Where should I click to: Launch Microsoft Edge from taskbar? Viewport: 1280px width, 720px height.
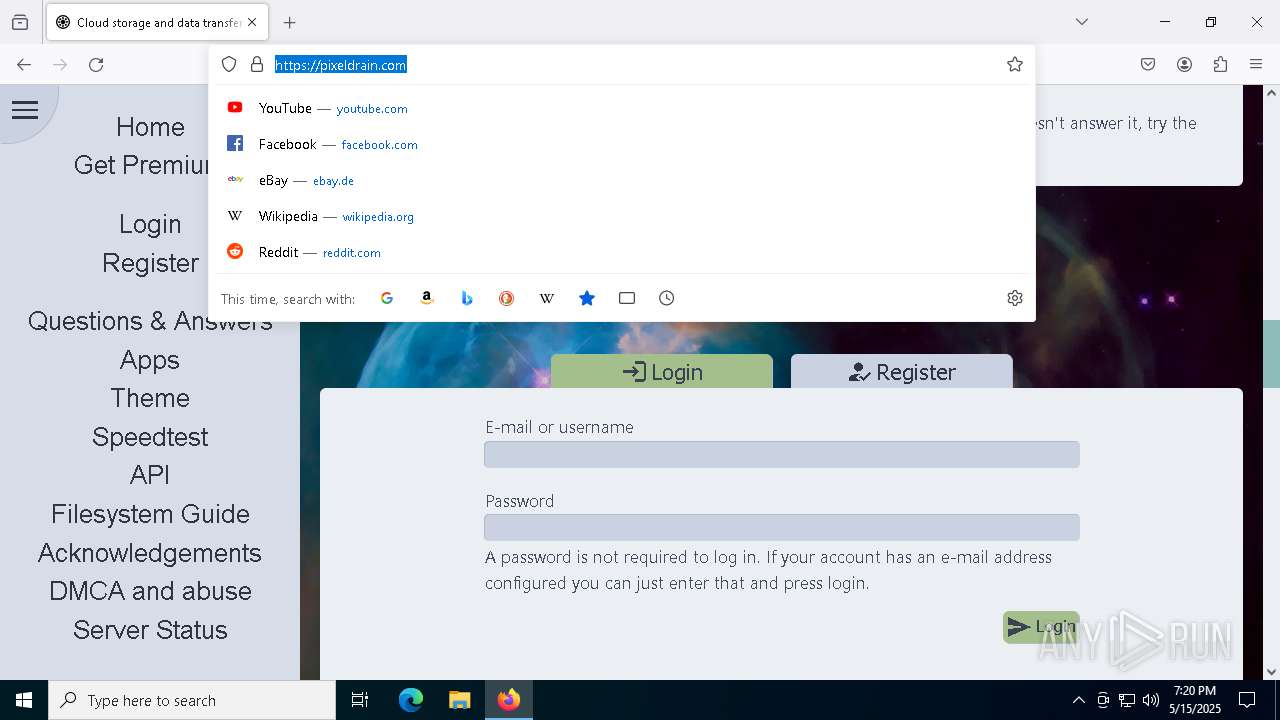click(411, 700)
